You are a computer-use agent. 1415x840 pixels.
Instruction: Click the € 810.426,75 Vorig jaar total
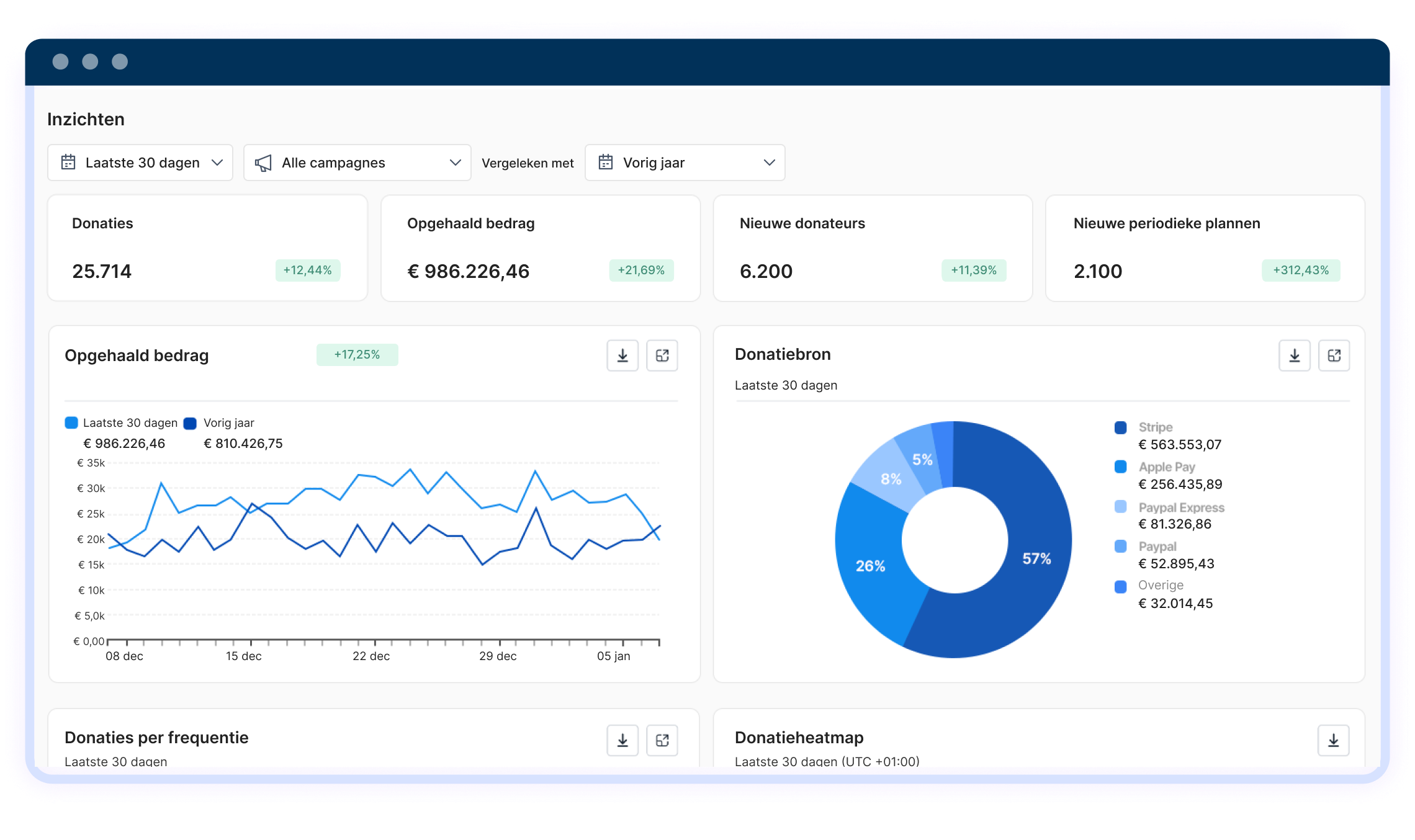coord(243,444)
